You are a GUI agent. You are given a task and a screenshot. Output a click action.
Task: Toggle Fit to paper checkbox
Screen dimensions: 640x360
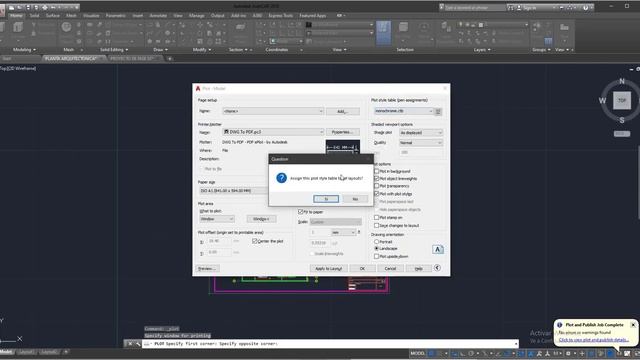[301, 212]
